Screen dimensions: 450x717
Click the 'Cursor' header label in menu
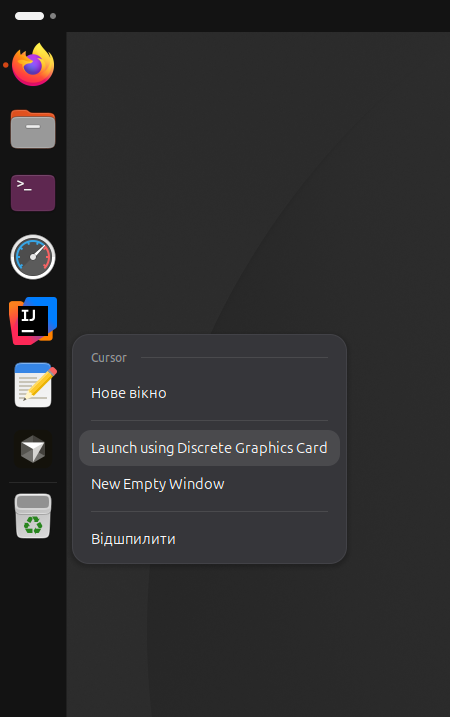click(x=109, y=358)
